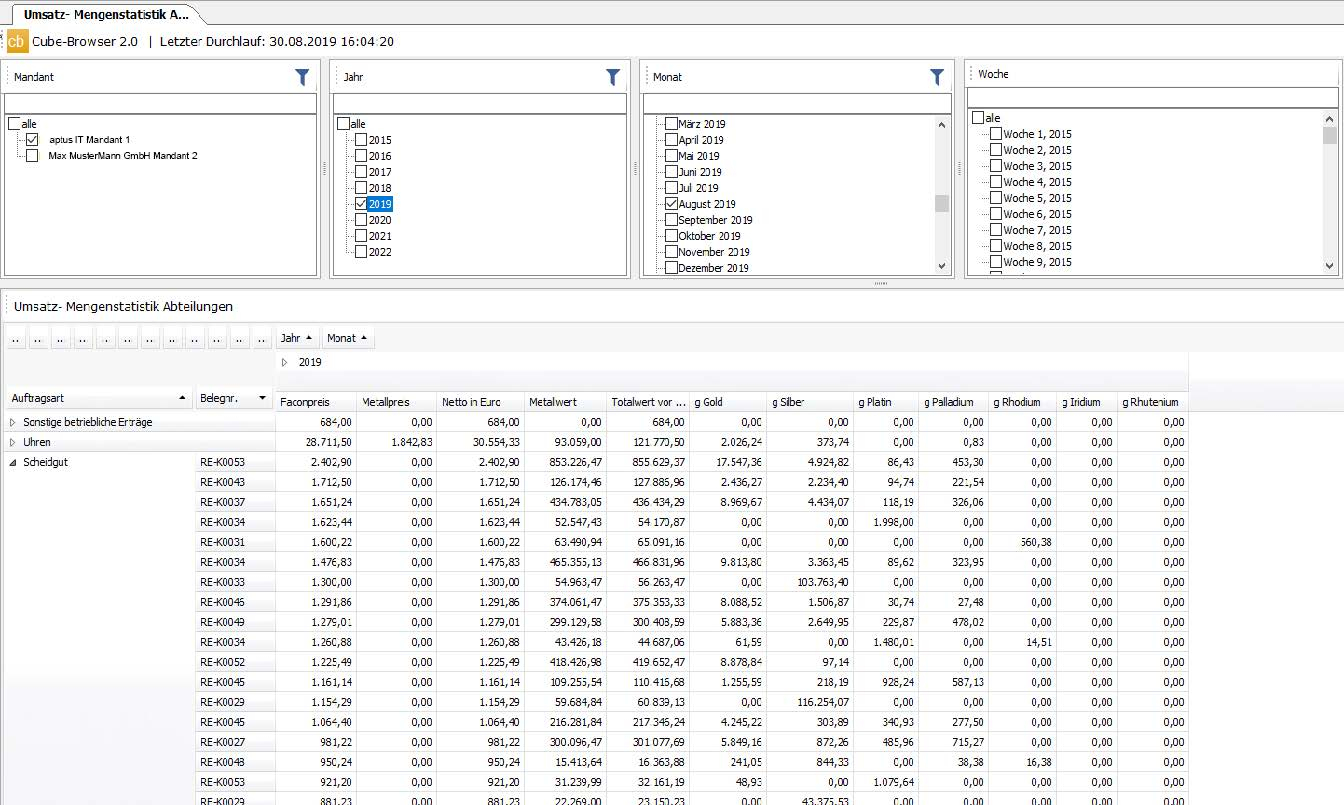Open the Jahr filter funnel icon
This screenshot has height=805, width=1344.
(x=613, y=77)
